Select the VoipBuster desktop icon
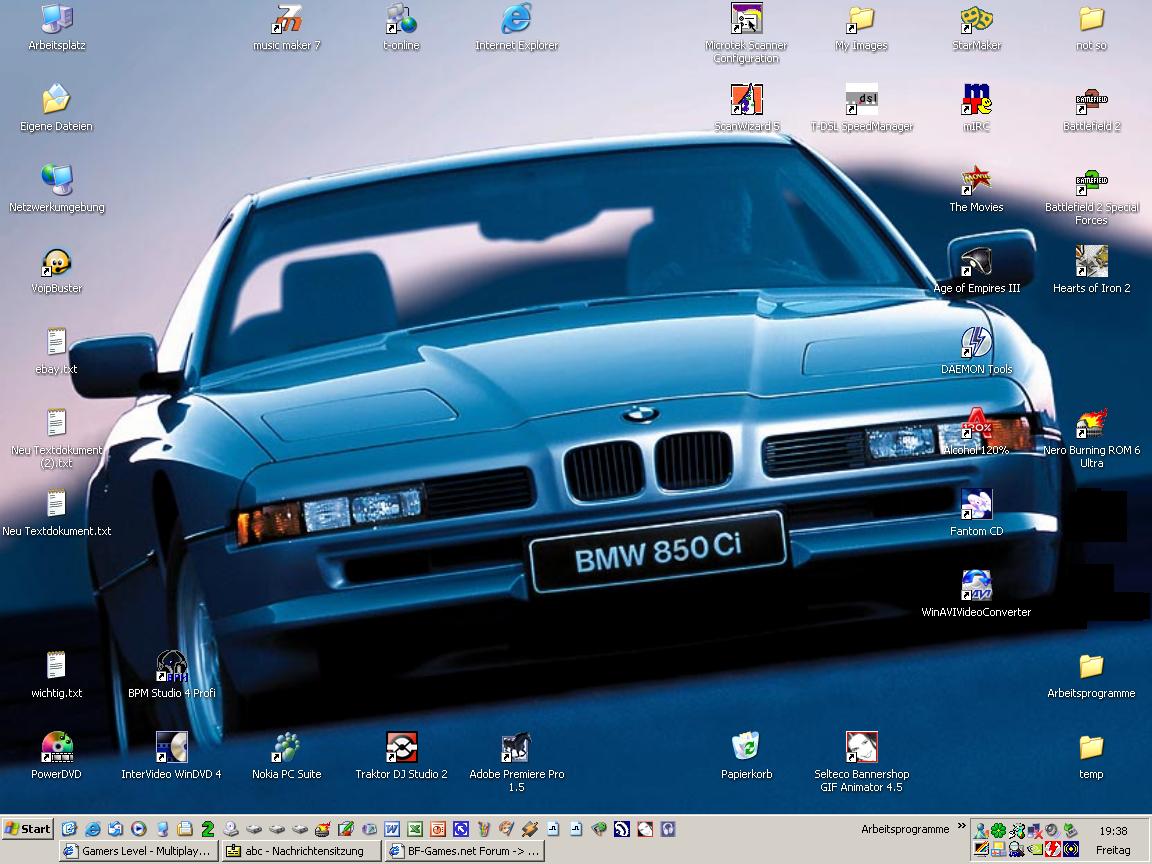 (56, 264)
